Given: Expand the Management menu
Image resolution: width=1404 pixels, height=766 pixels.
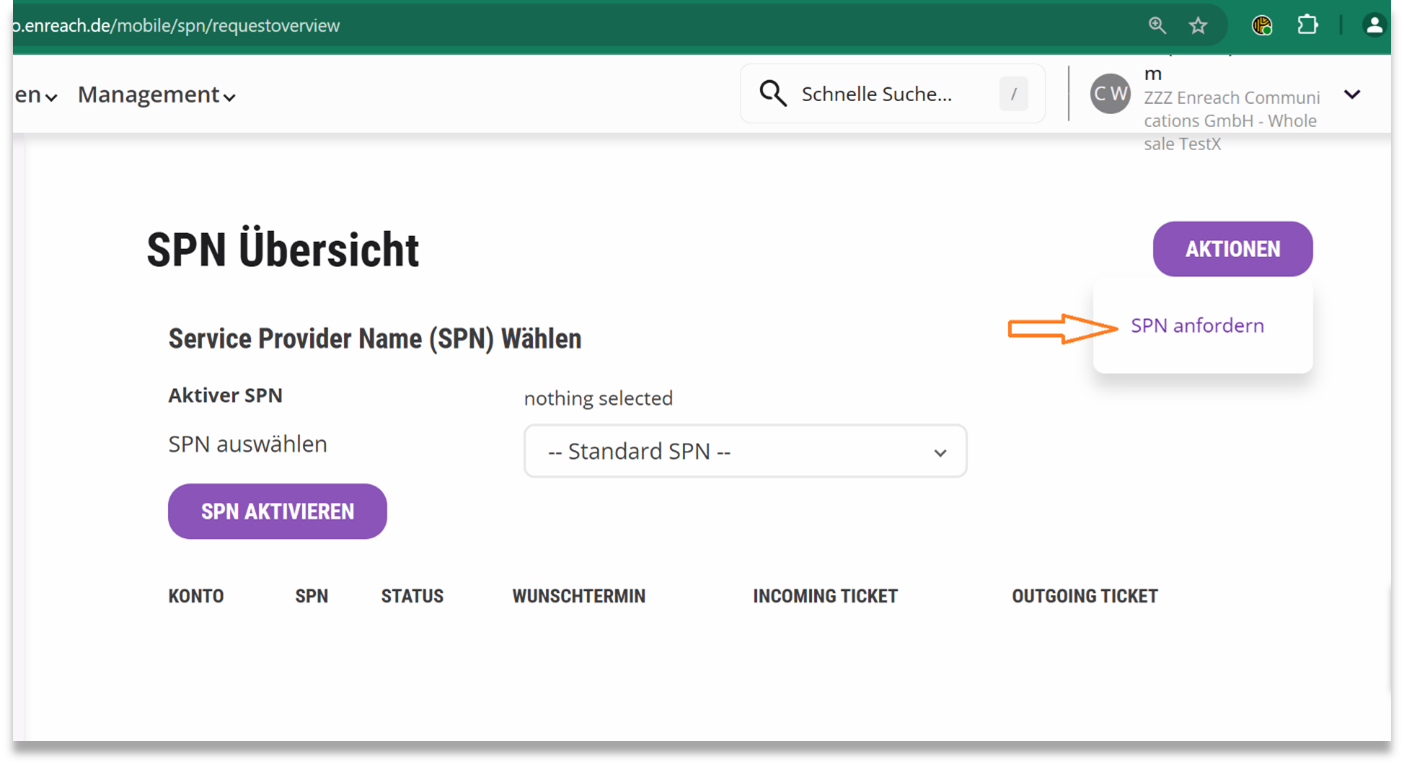Looking at the screenshot, I should [x=156, y=95].
